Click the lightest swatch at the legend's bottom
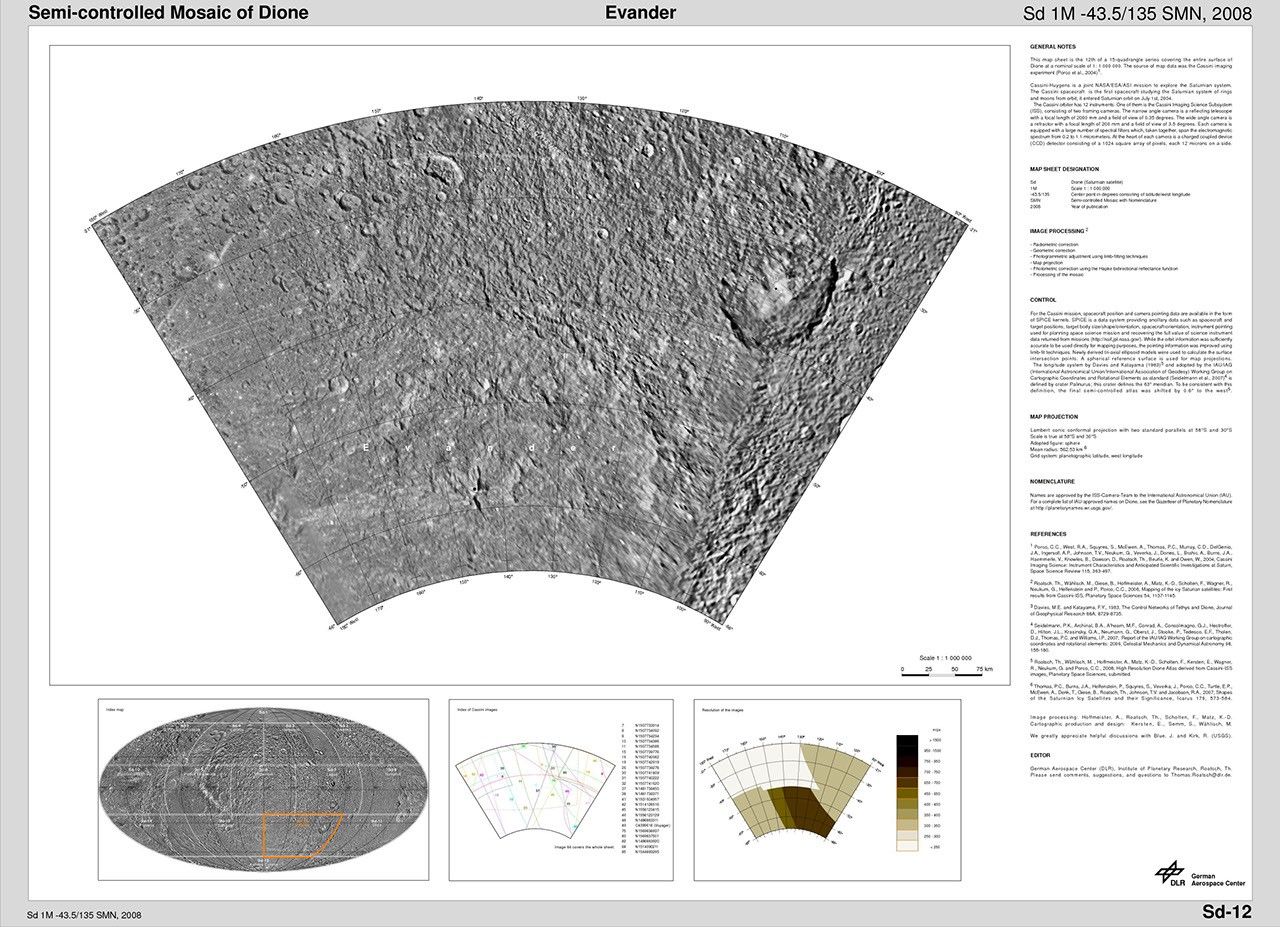This screenshot has width=1280, height=927. point(908,846)
